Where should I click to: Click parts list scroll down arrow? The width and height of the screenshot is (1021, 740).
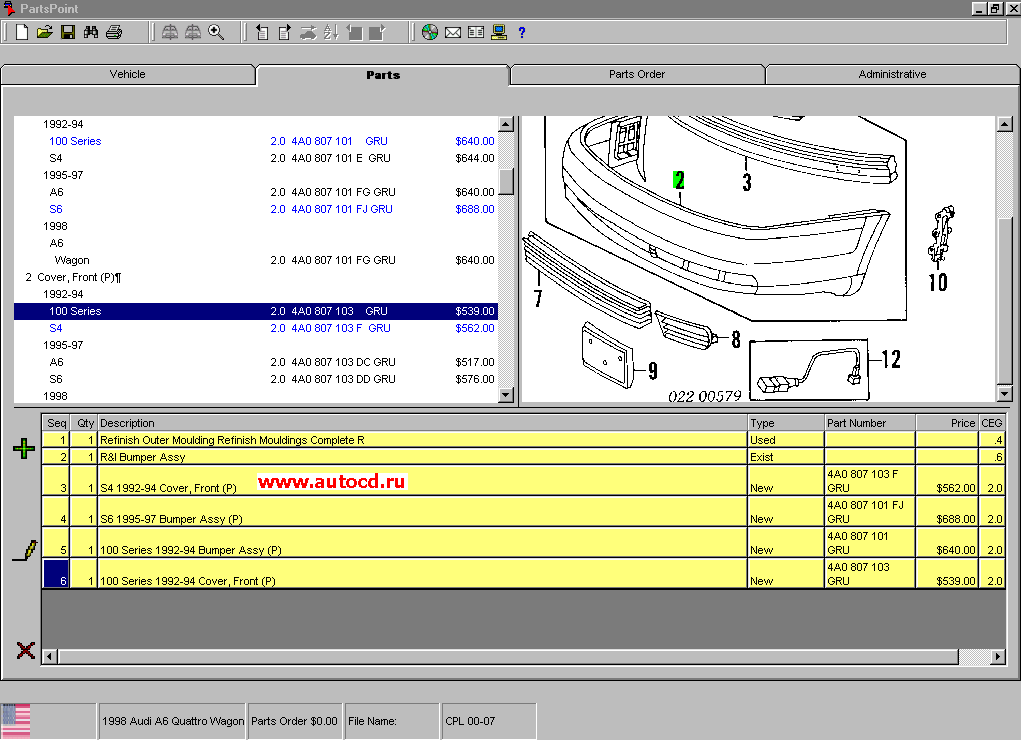[x=506, y=394]
